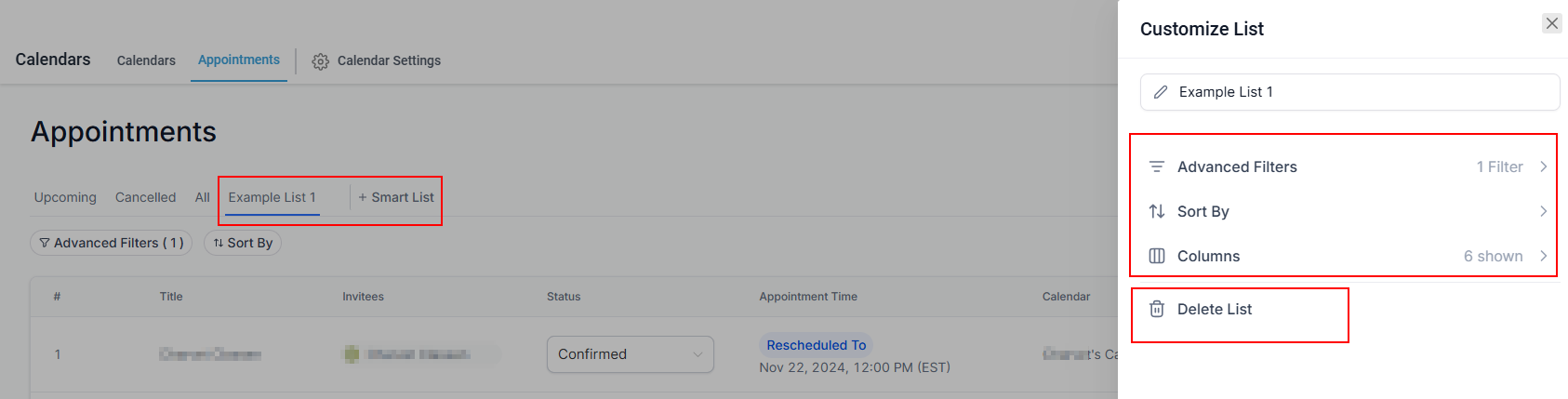Click the Columns layout icon
1568x399 pixels.
(1157, 256)
